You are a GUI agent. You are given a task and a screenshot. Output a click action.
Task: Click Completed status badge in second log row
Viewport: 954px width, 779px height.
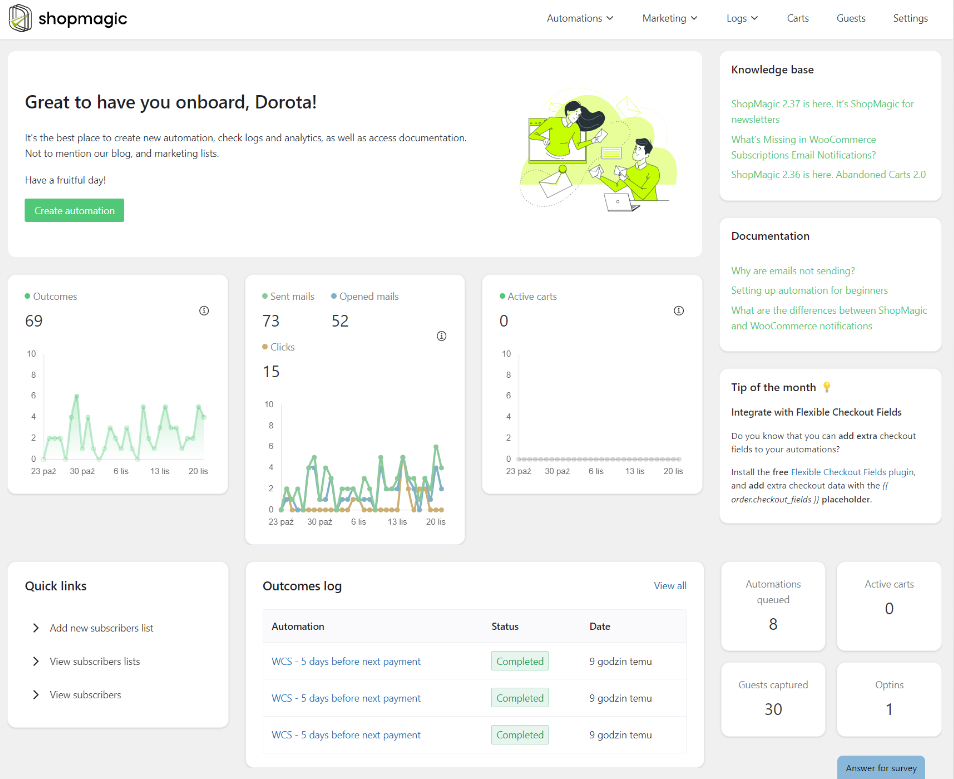[520, 698]
